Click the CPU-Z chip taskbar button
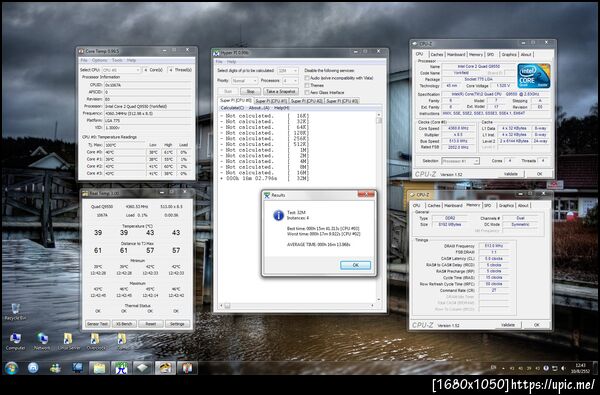The width and height of the screenshot is (600, 395). (143, 368)
